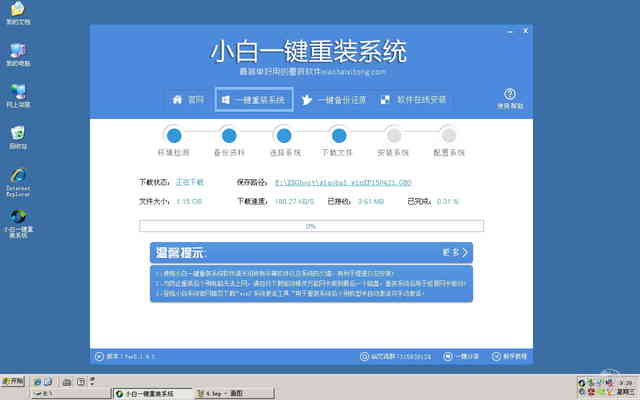The image size is (640, 400).
Task: Open the Start button in the taskbar
Action: [x=13, y=382]
